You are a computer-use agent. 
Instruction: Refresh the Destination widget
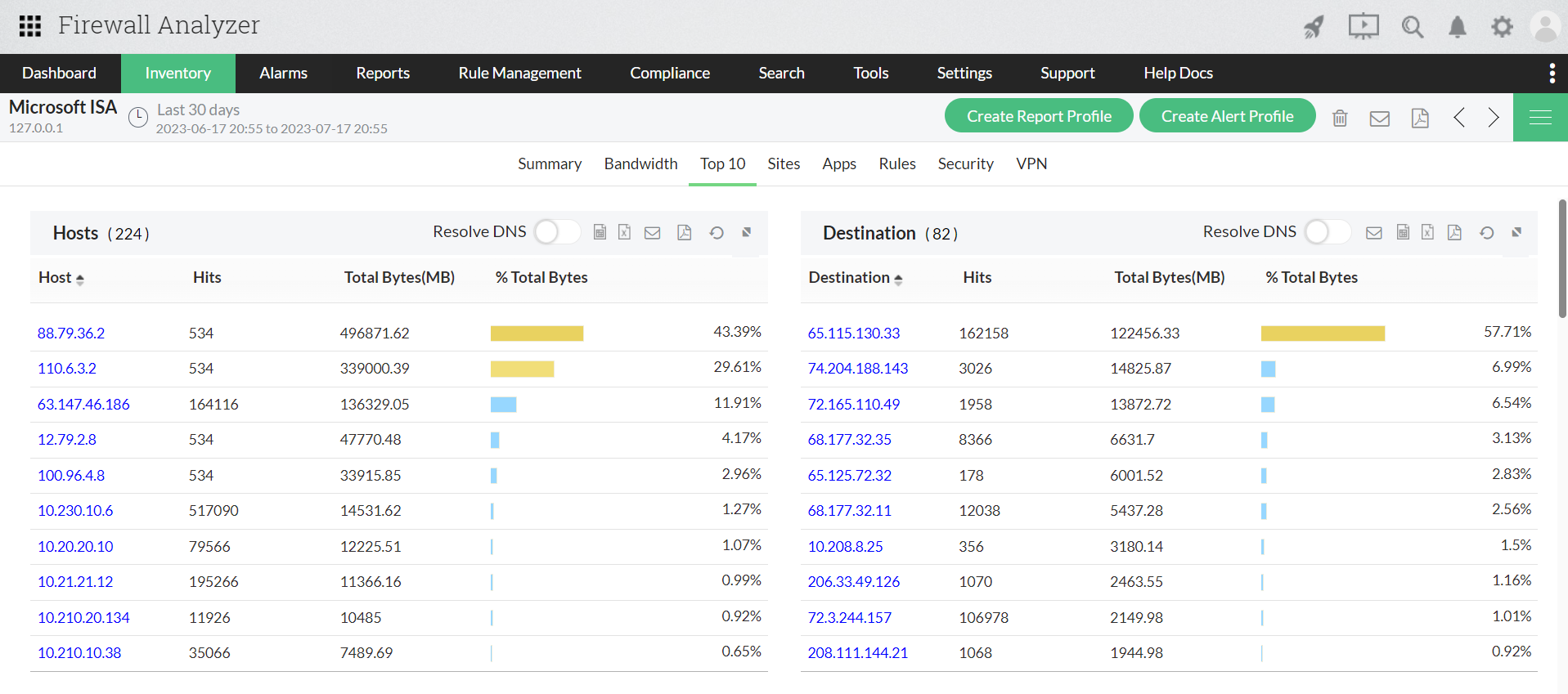1486,233
